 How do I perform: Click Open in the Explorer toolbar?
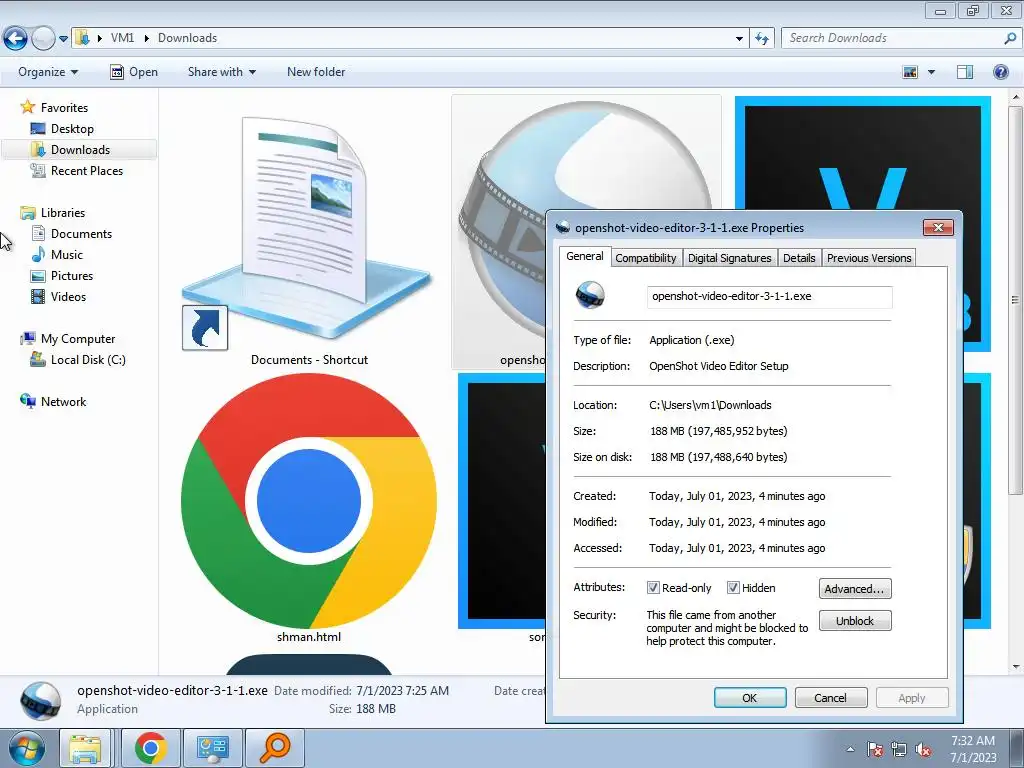tap(134, 72)
